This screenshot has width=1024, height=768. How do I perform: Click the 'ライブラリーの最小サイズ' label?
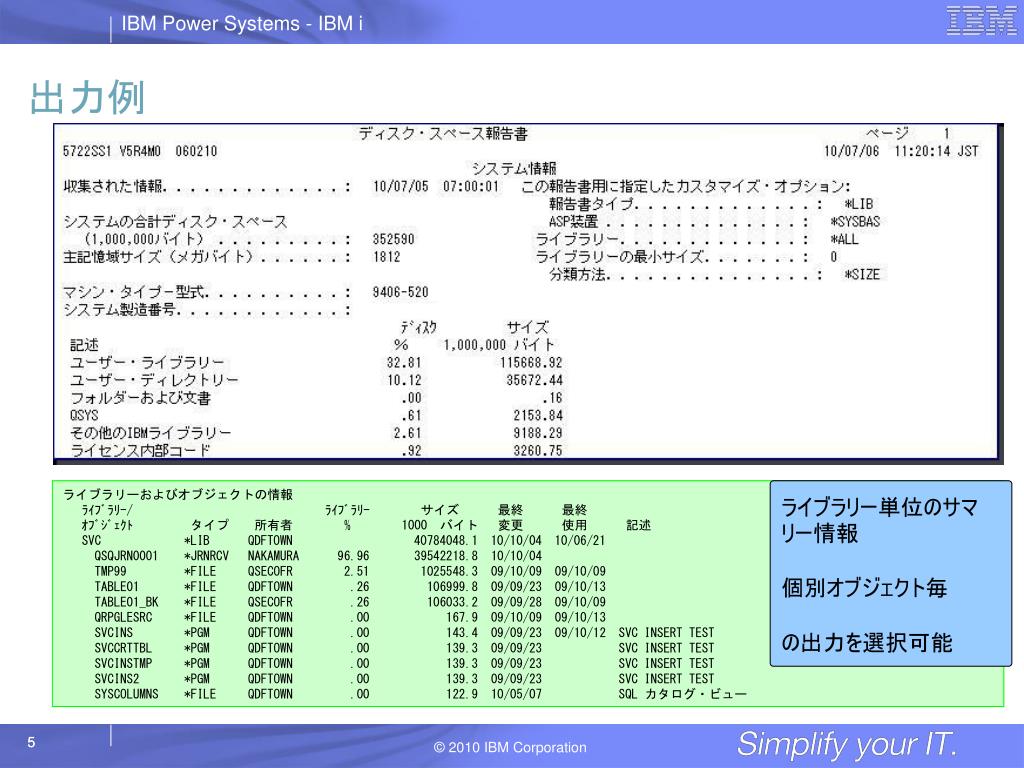[619, 257]
